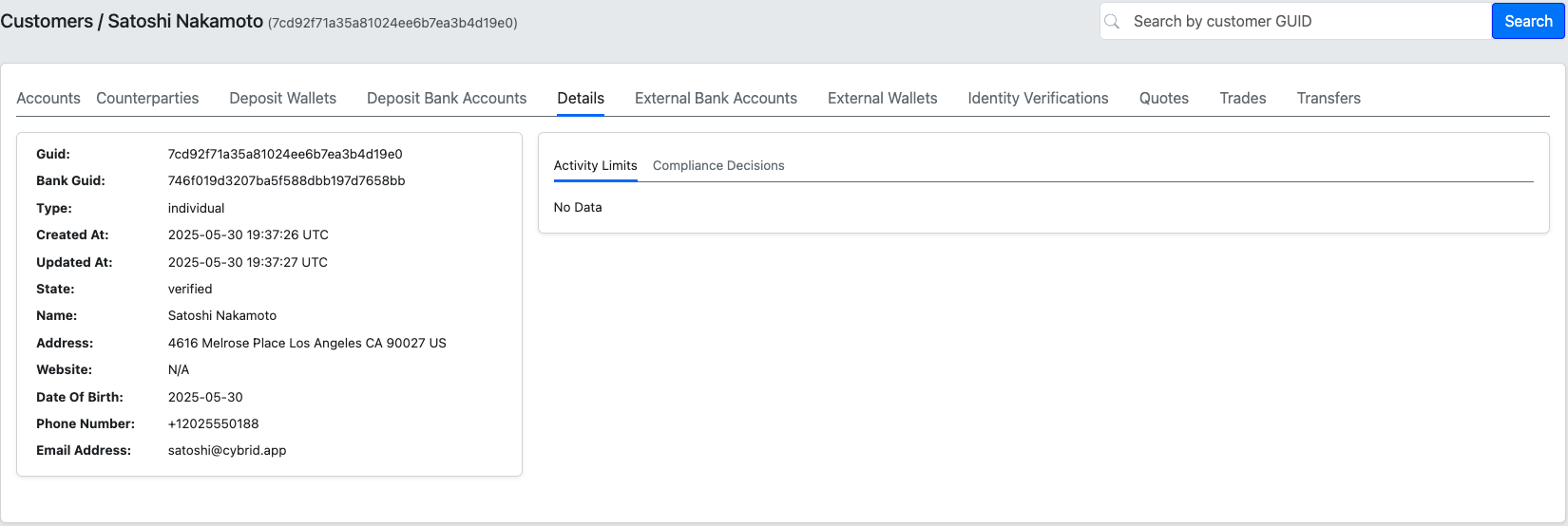Open the Trades tab
The height and width of the screenshot is (526, 1568).
pyautogui.click(x=1243, y=98)
